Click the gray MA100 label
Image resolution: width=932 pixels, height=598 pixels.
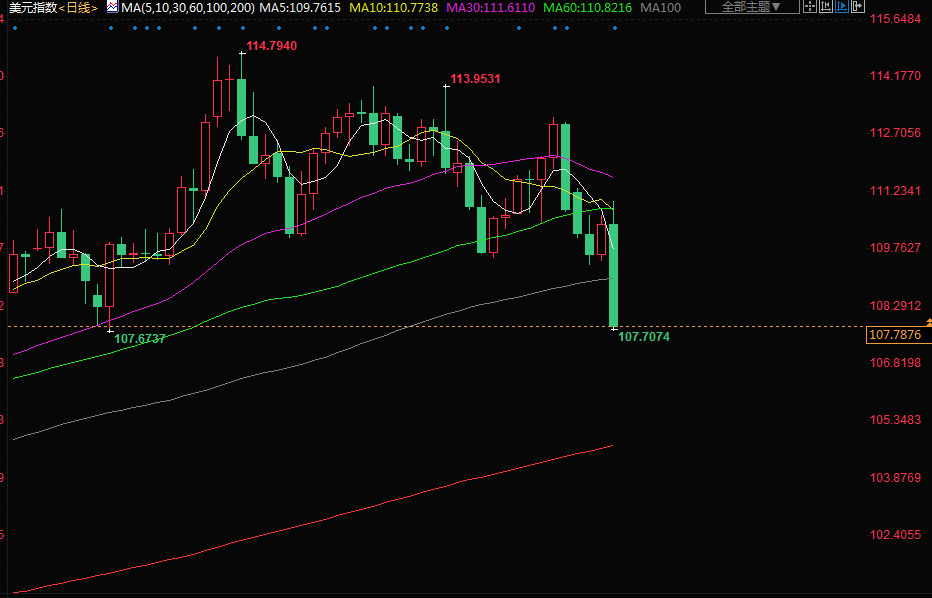pyautogui.click(x=661, y=8)
